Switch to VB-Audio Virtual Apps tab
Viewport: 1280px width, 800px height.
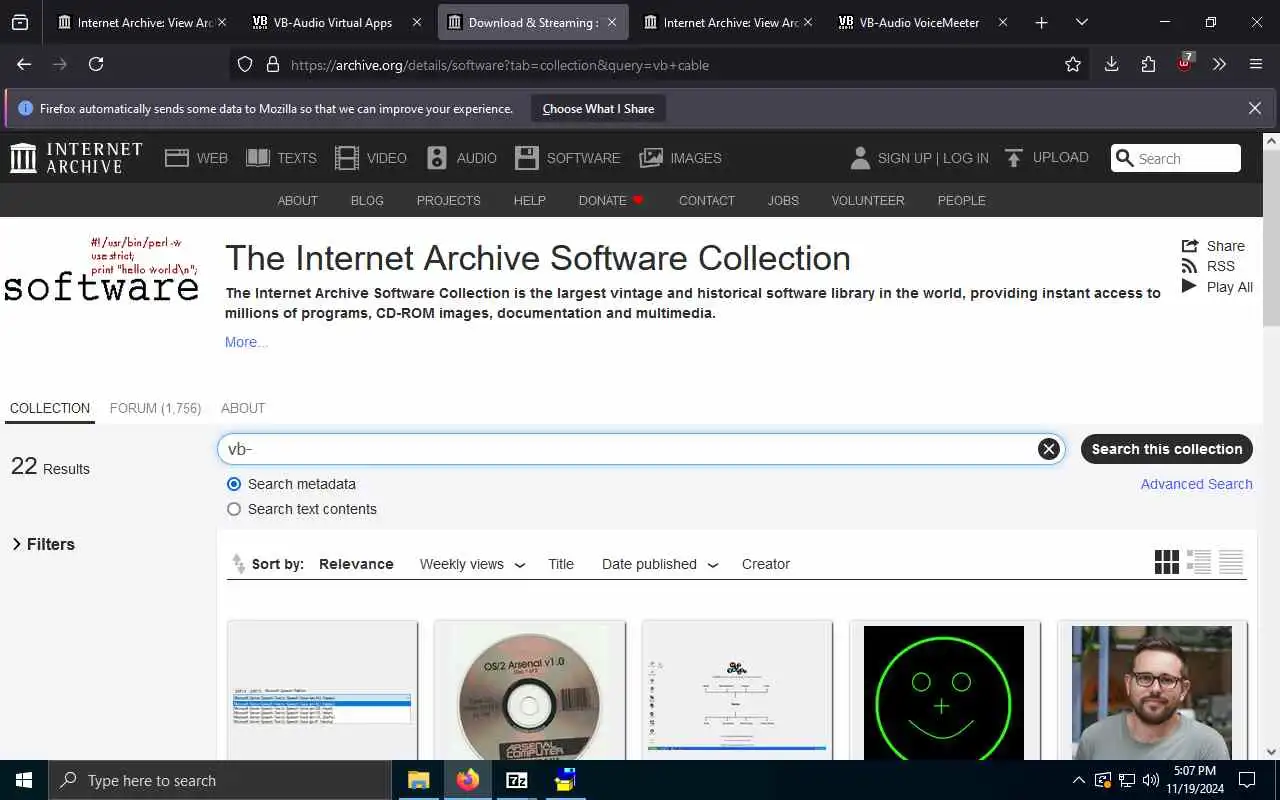(x=335, y=22)
